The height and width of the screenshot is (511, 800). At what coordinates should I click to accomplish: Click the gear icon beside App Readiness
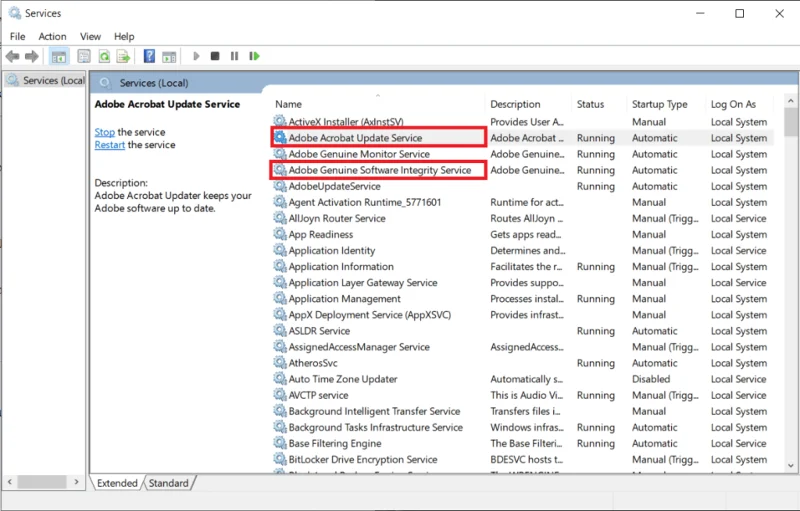pos(280,234)
